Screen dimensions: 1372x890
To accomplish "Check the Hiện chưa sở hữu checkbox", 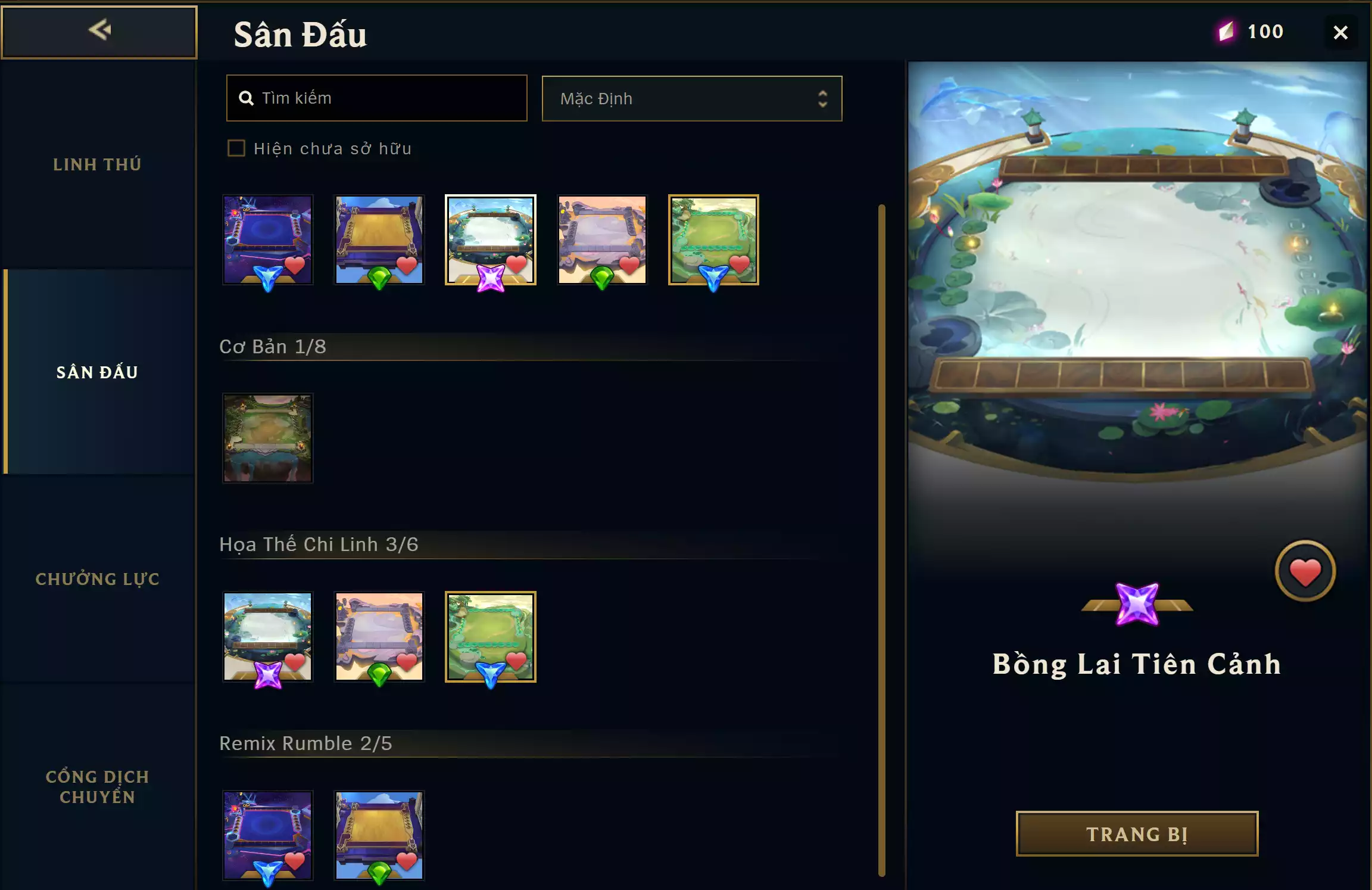I will 236,148.
